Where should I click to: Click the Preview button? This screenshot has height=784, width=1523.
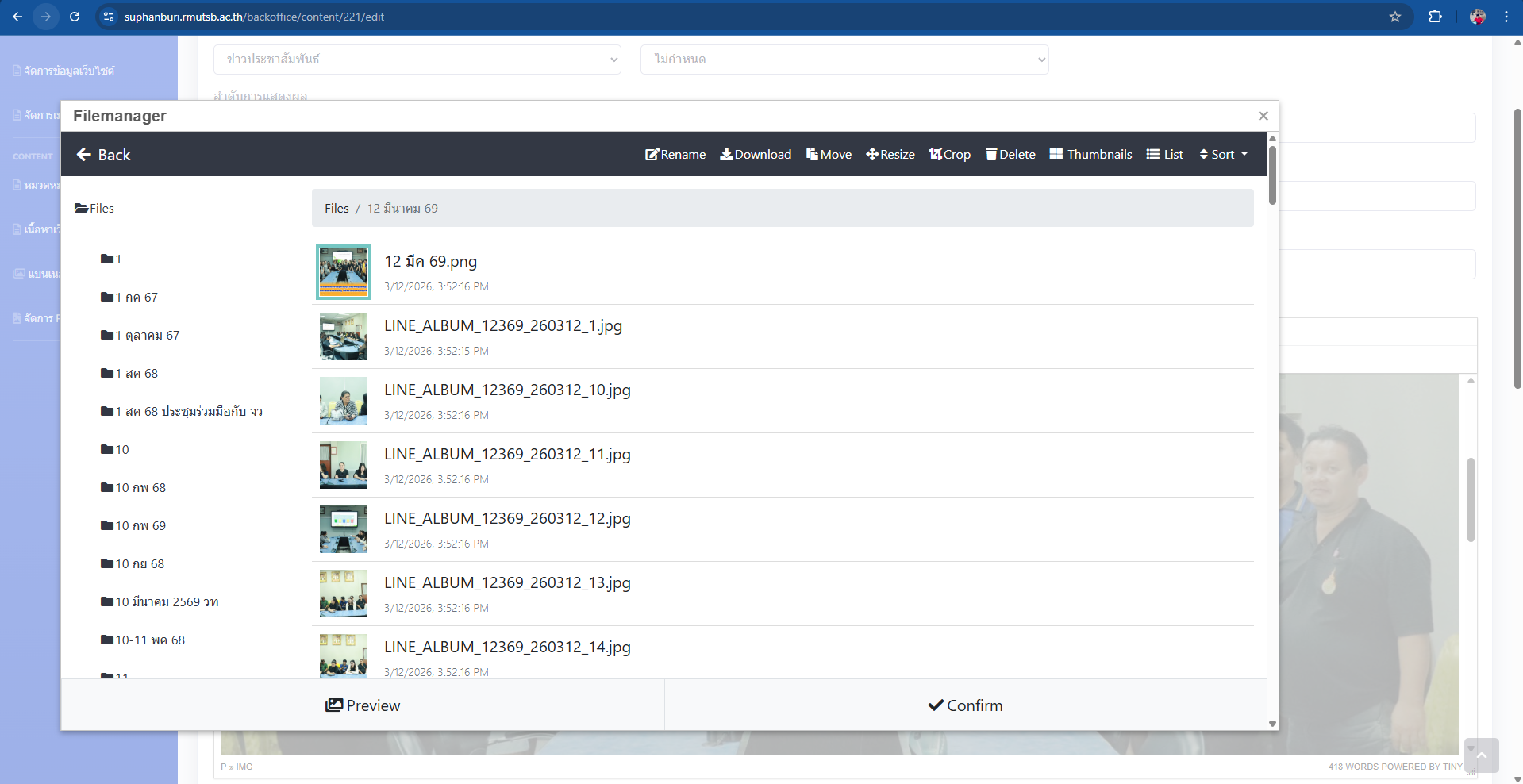pyautogui.click(x=363, y=705)
